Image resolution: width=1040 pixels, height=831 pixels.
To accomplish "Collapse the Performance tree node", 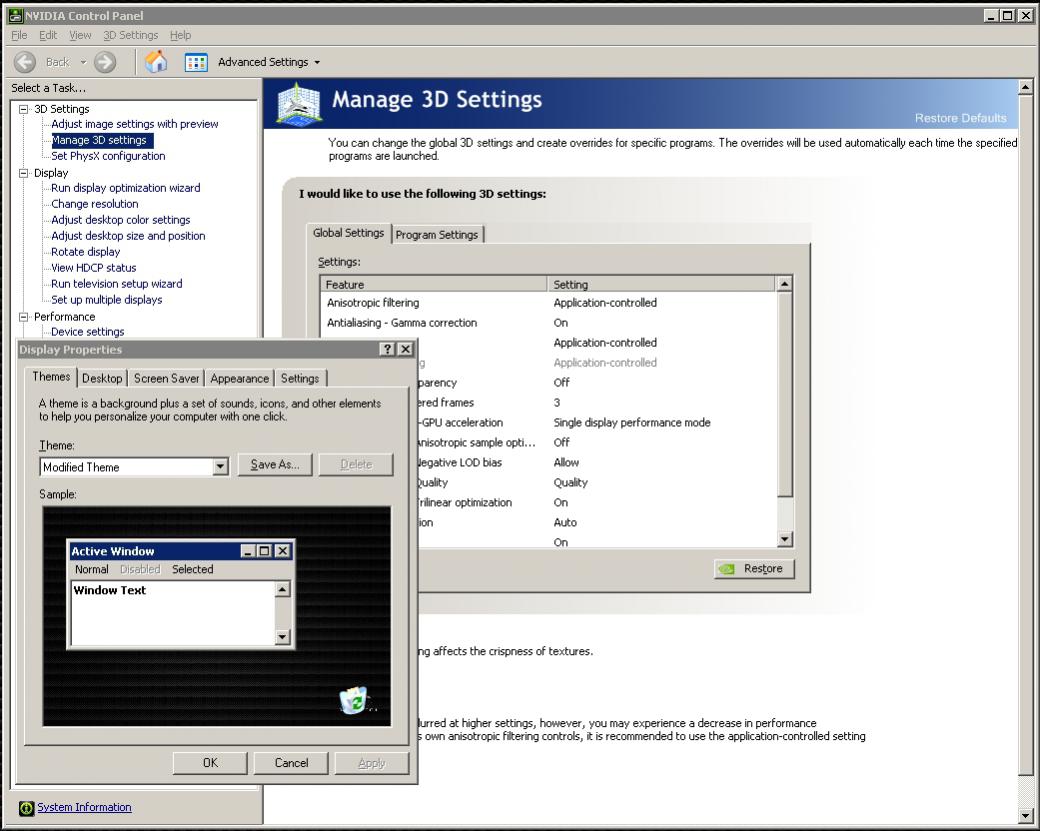I will pos(23,317).
